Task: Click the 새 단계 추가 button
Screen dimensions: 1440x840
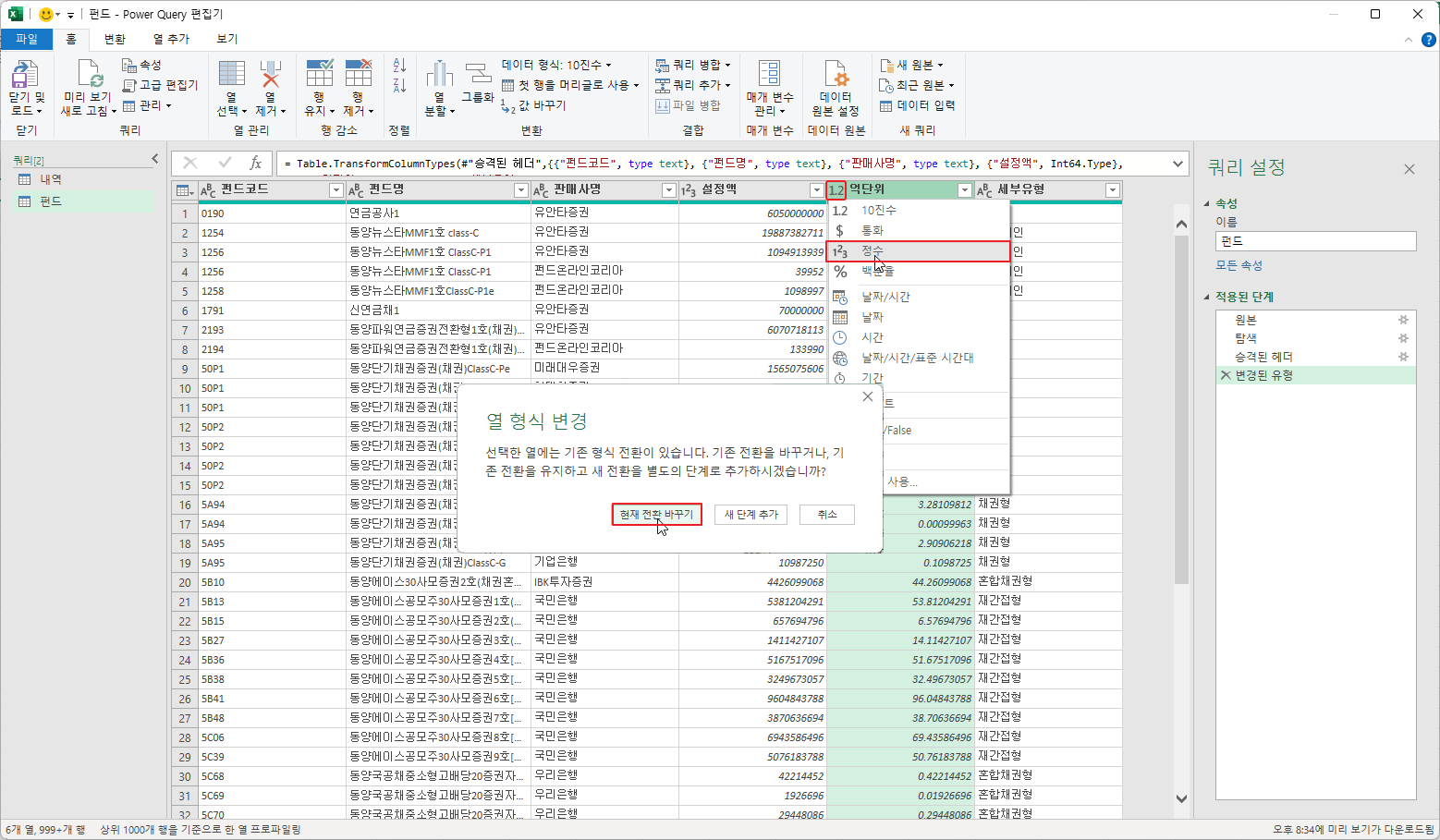Action: pos(751,515)
